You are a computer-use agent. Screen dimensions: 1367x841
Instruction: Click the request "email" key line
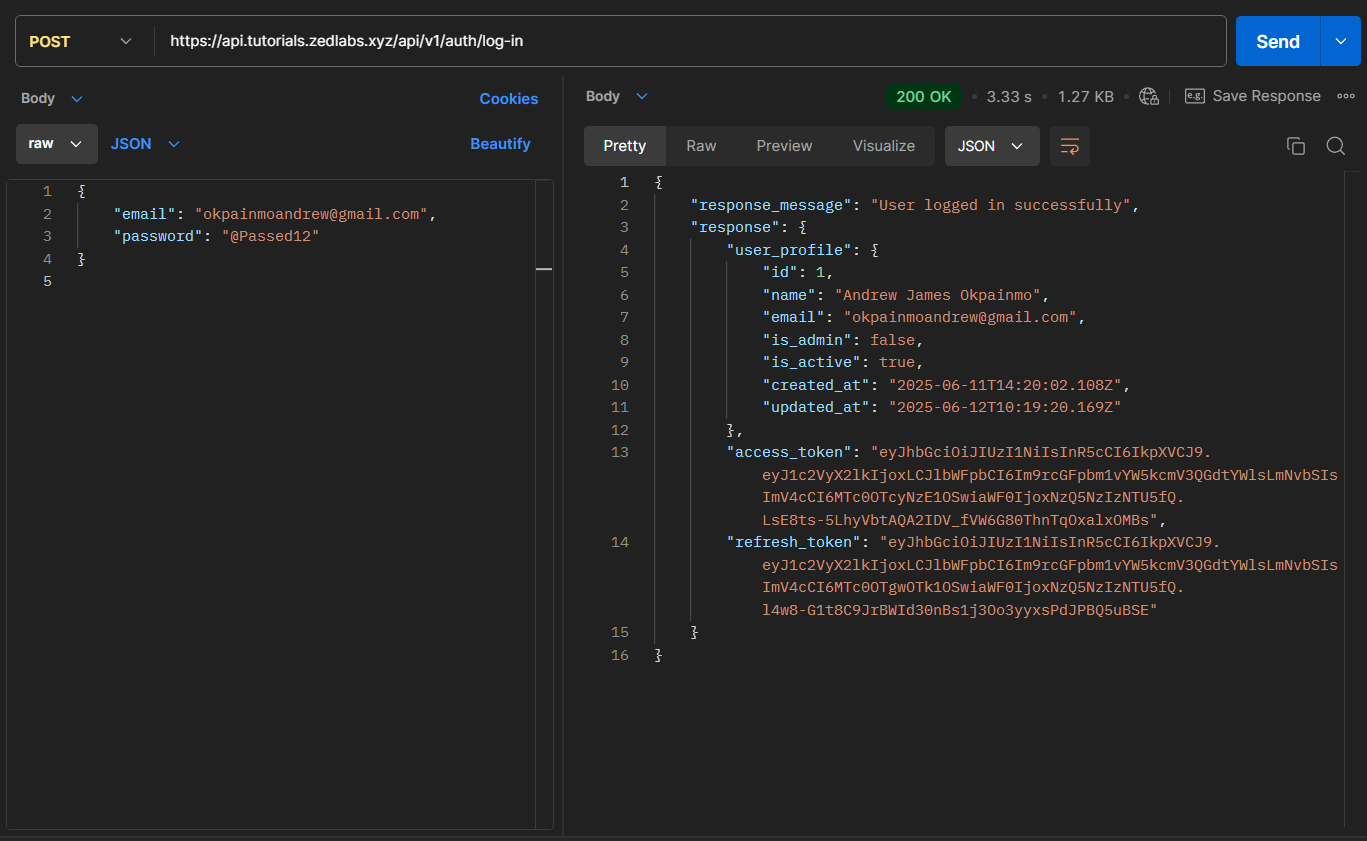coord(276,214)
